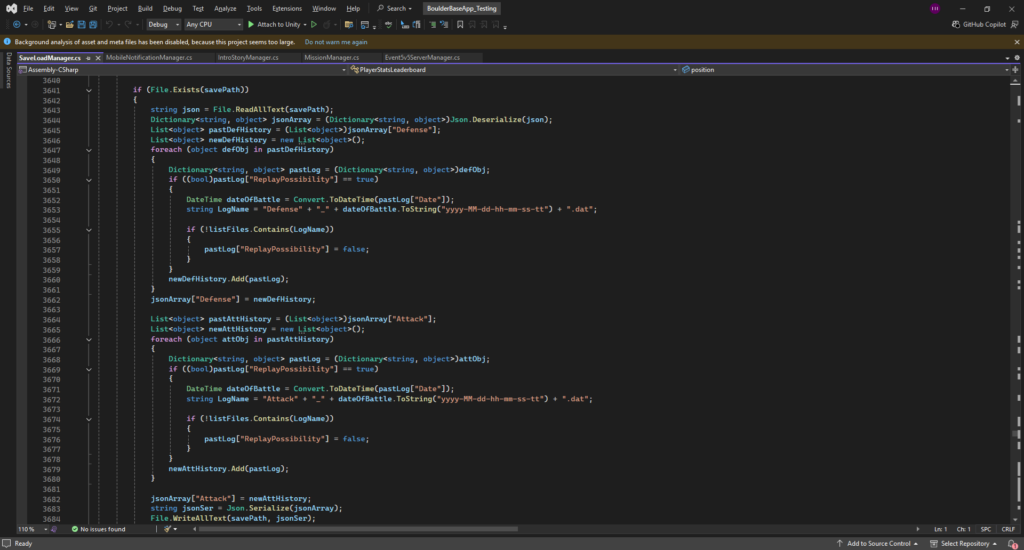
Task: Click the purple account avatar icon
Action: (935, 8)
